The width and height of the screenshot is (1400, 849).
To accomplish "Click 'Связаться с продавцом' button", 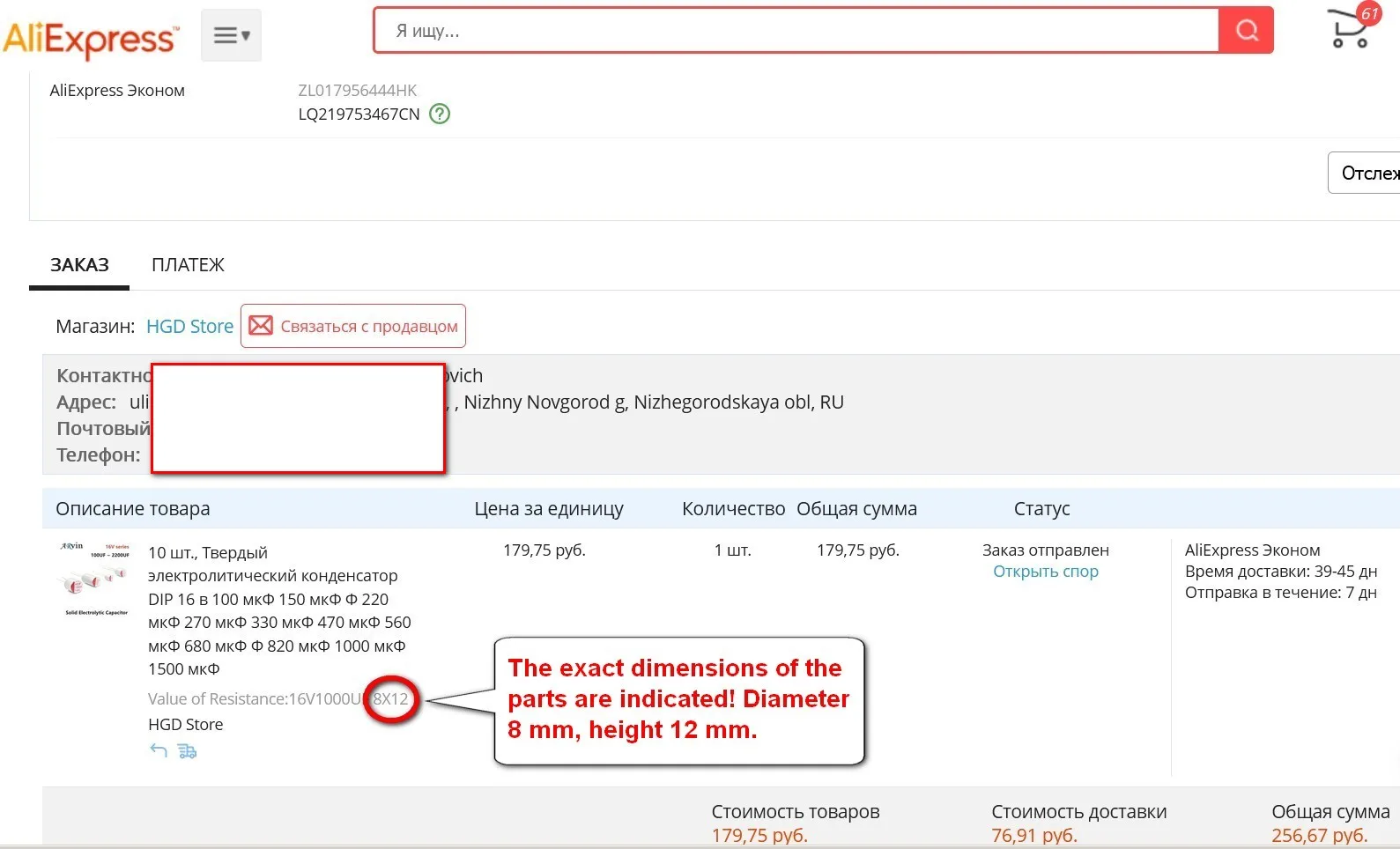I will (353, 326).
